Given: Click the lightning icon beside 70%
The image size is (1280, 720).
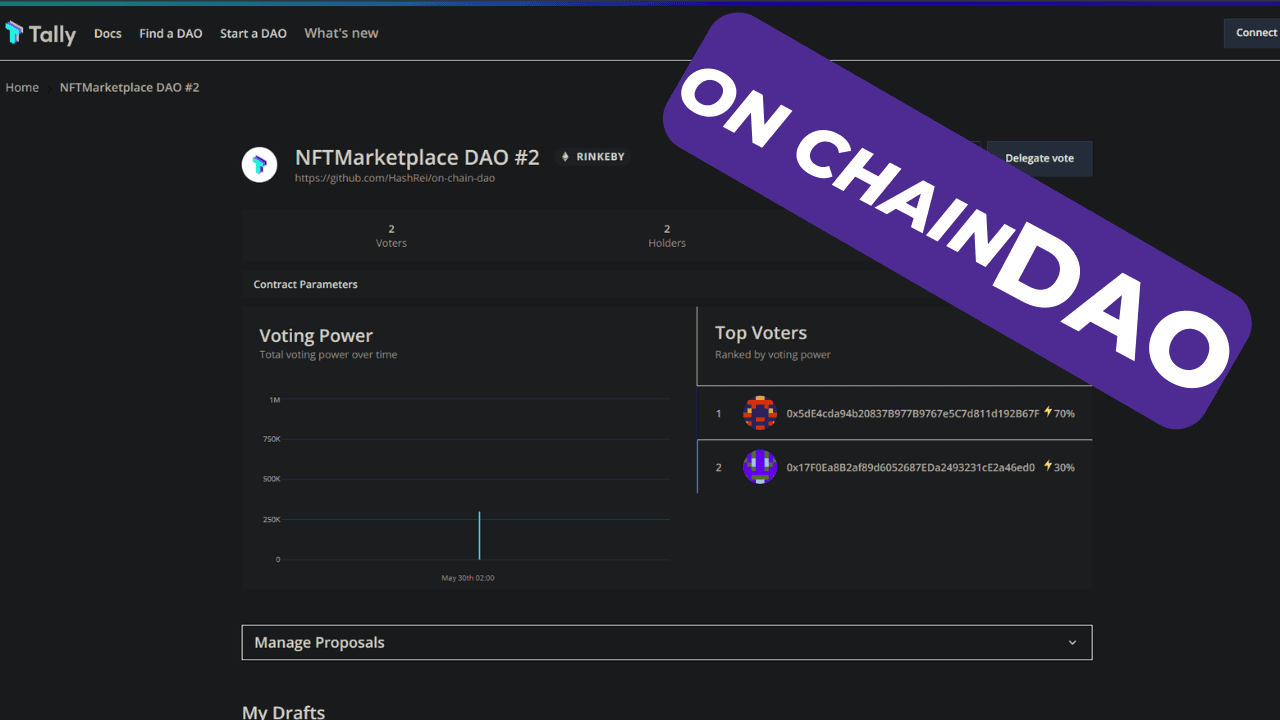Looking at the screenshot, I should (x=1048, y=412).
